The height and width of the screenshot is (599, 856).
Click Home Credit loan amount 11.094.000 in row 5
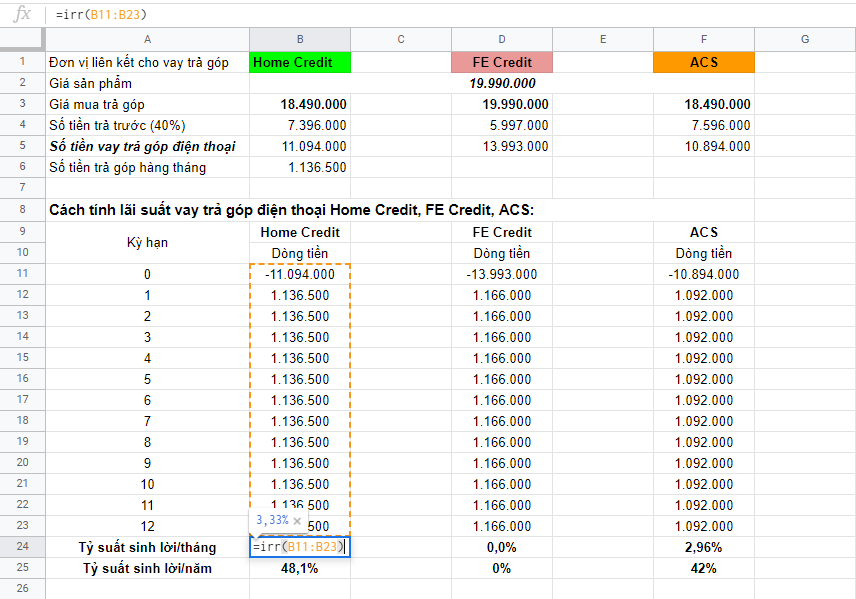(300, 146)
